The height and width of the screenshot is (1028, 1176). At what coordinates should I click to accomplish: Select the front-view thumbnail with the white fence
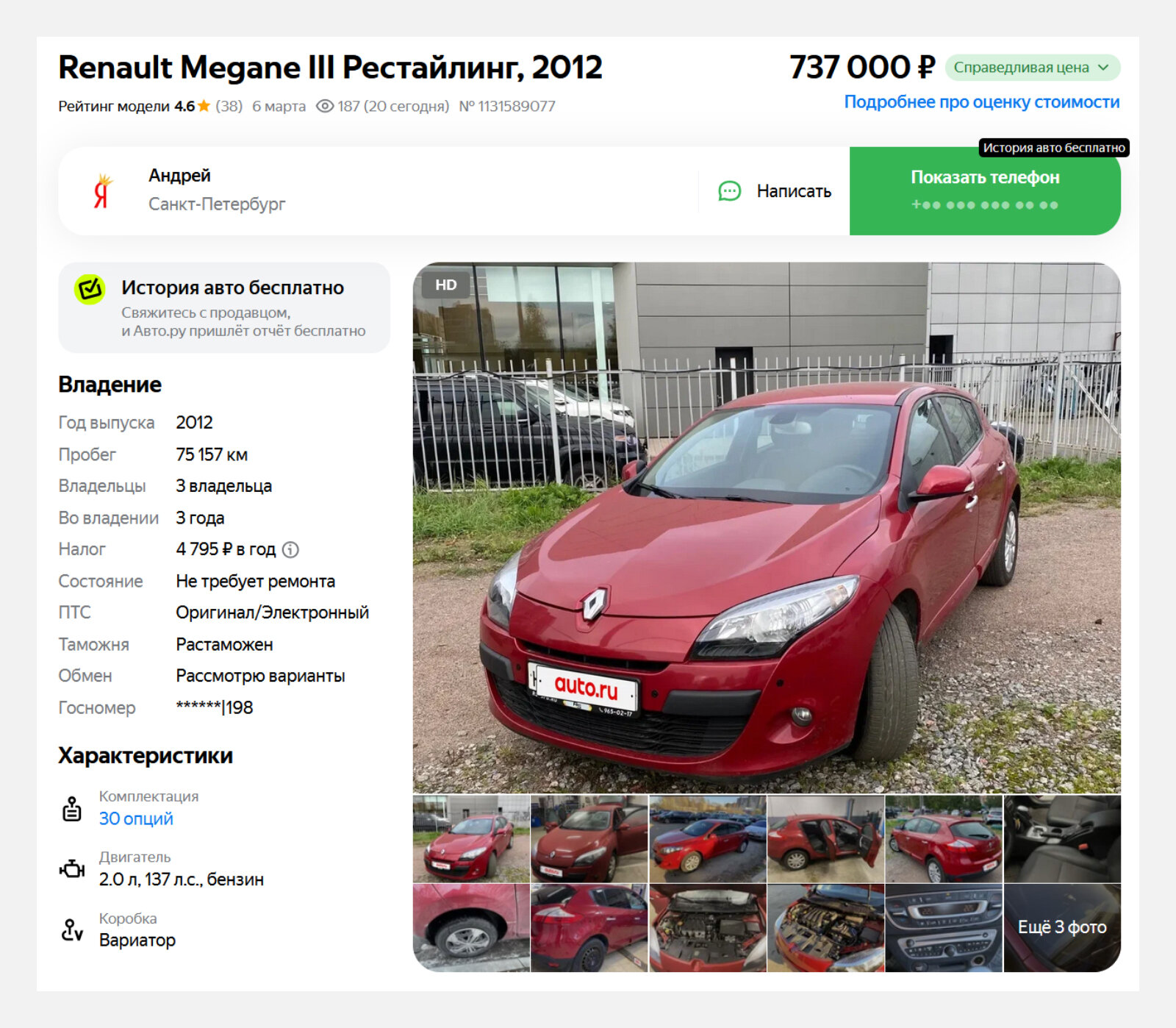[x=471, y=839]
